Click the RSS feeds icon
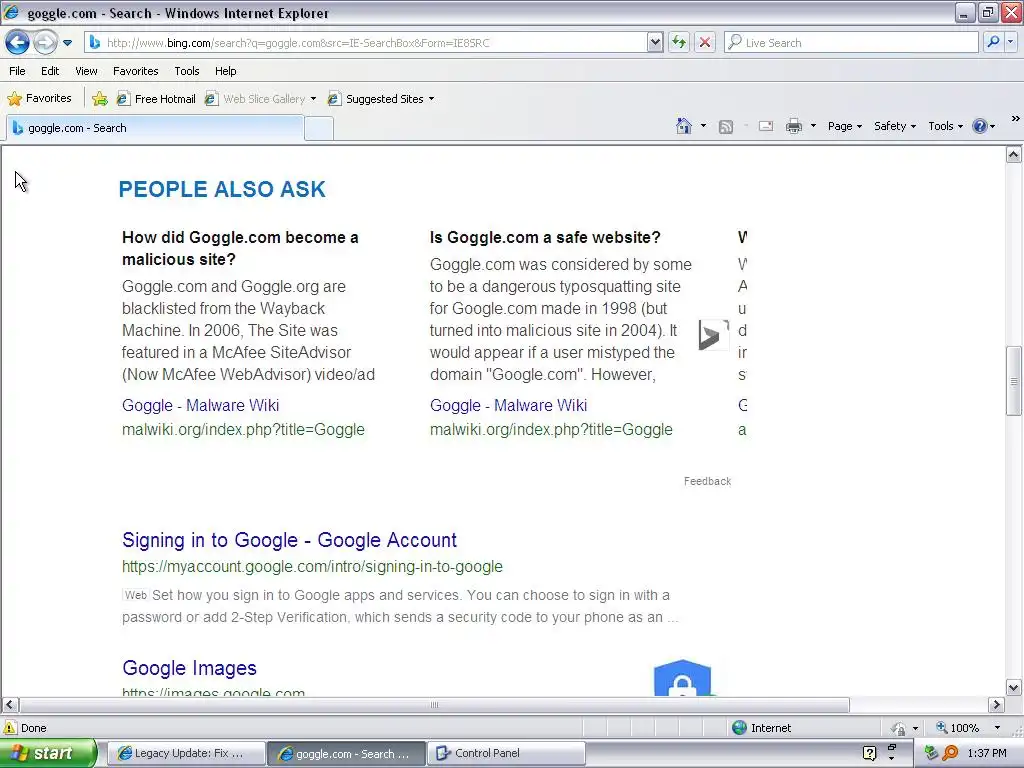 point(726,127)
